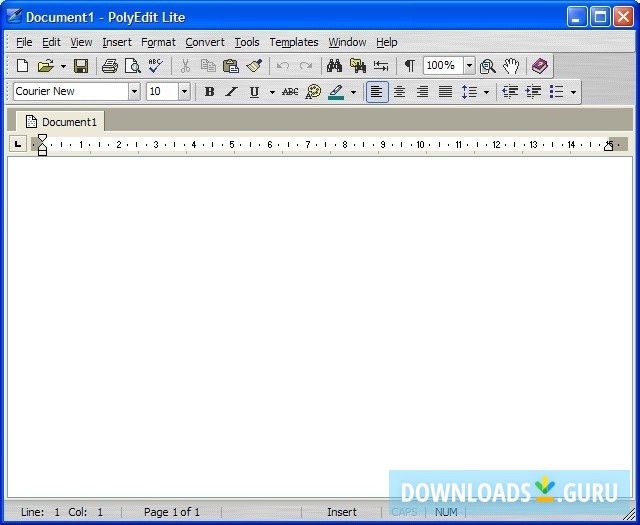
Task: Open the Templates menu
Action: pos(294,42)
